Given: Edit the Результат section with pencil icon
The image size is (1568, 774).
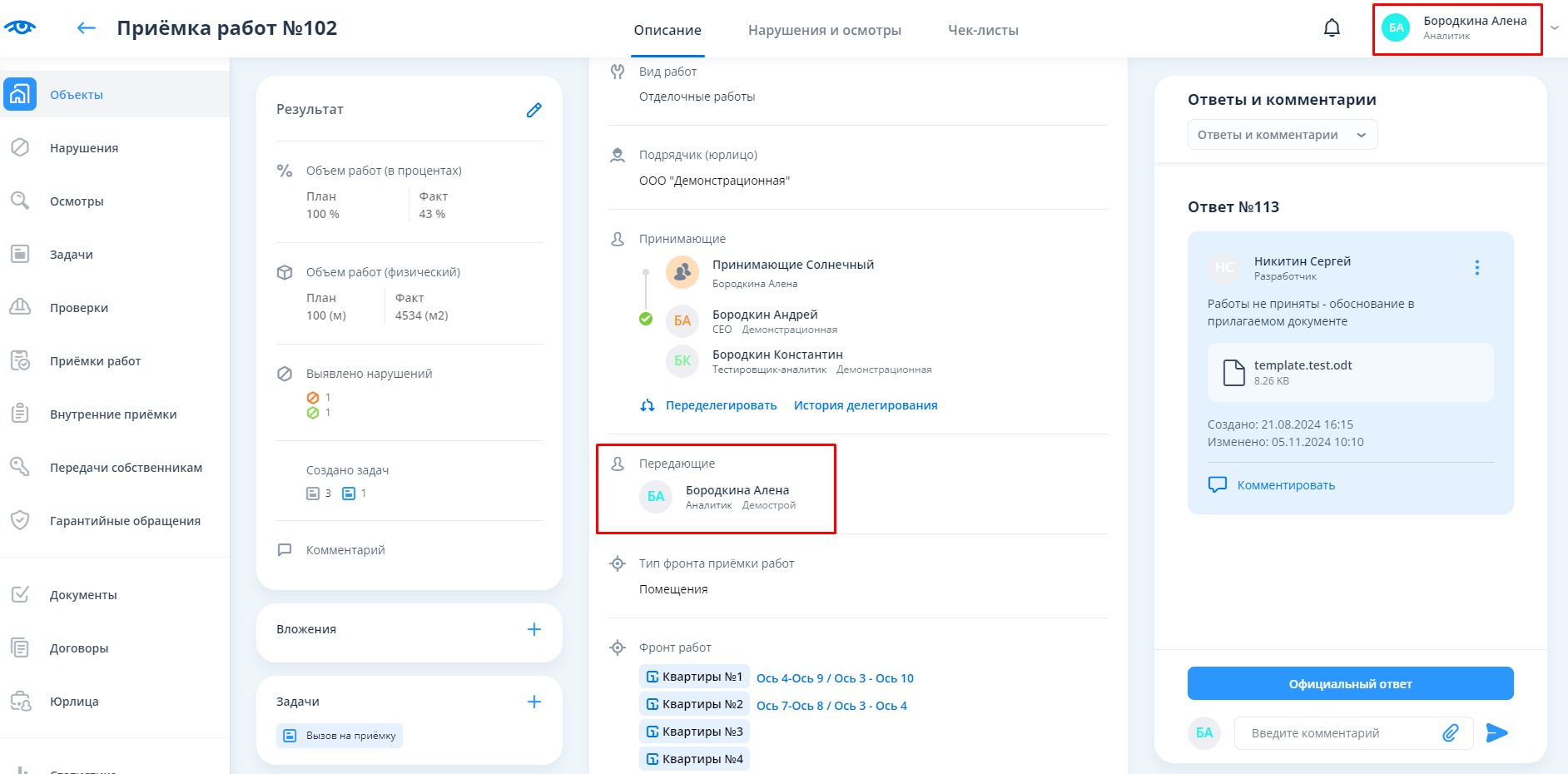Looking at the screenshot, I should pyautogui.click(x=533, y=110).
